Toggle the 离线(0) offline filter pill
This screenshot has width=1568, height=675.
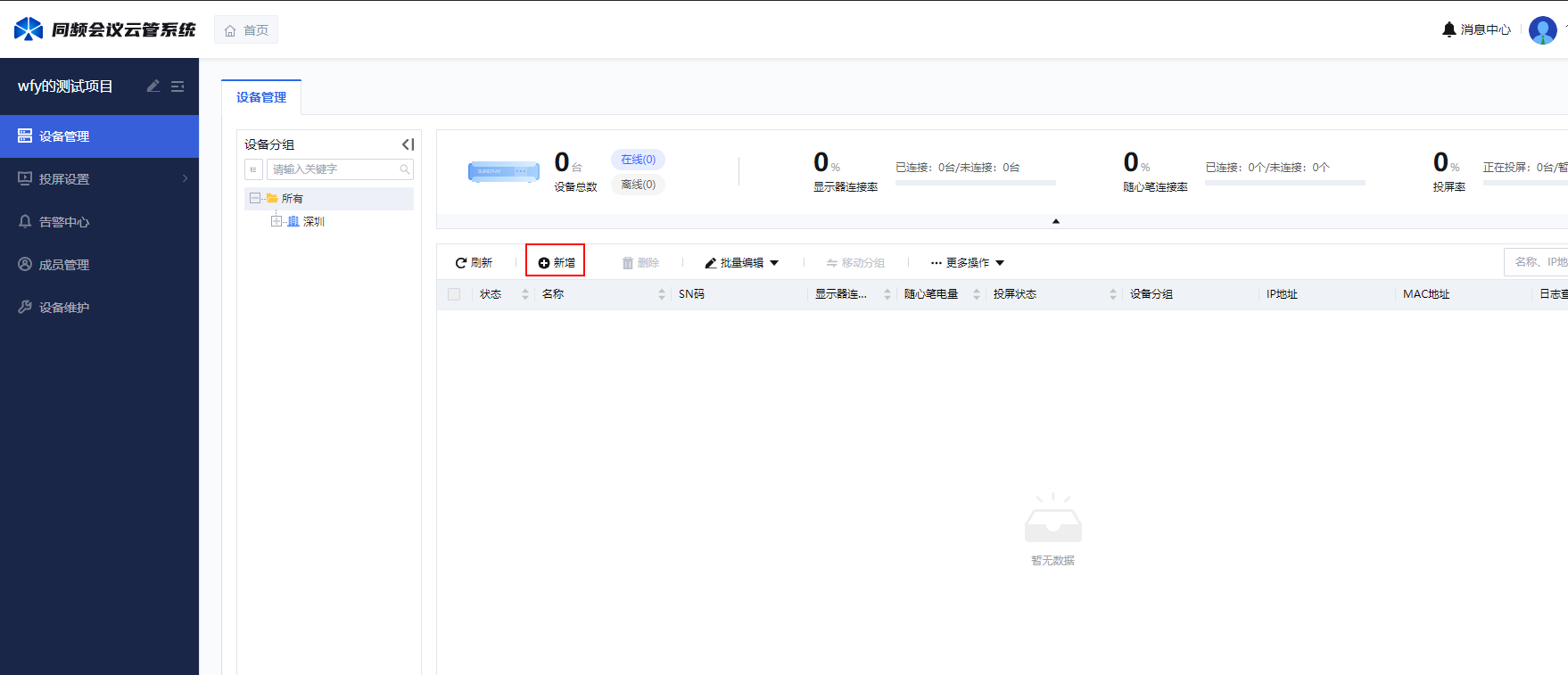click(638, 185)
